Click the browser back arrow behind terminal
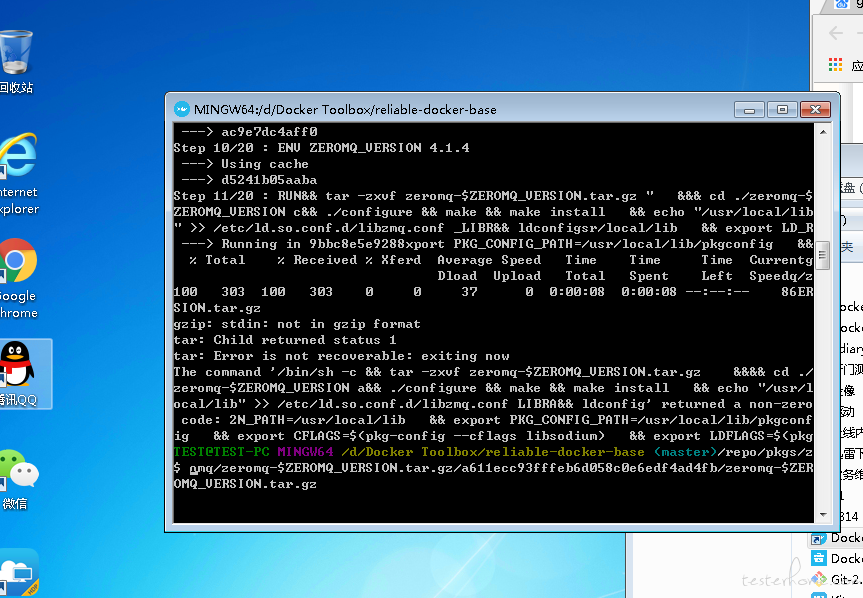This screenshot has height=598, width=863. [x=836, y=33]
